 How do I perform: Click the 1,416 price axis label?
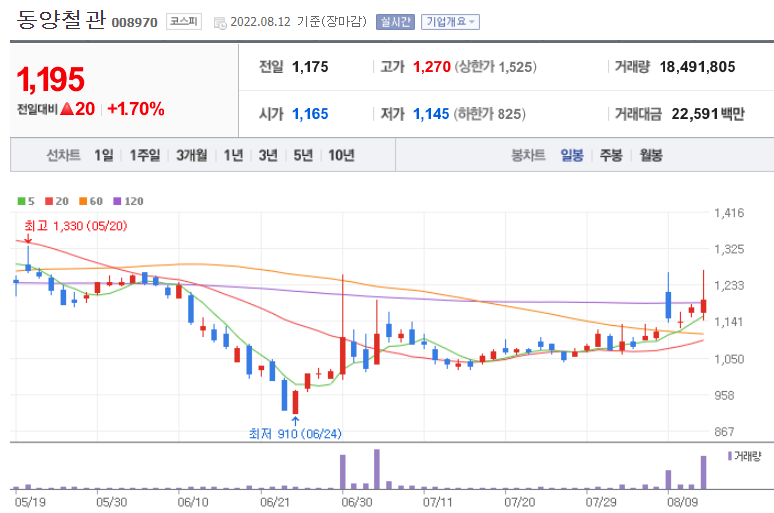729,213
